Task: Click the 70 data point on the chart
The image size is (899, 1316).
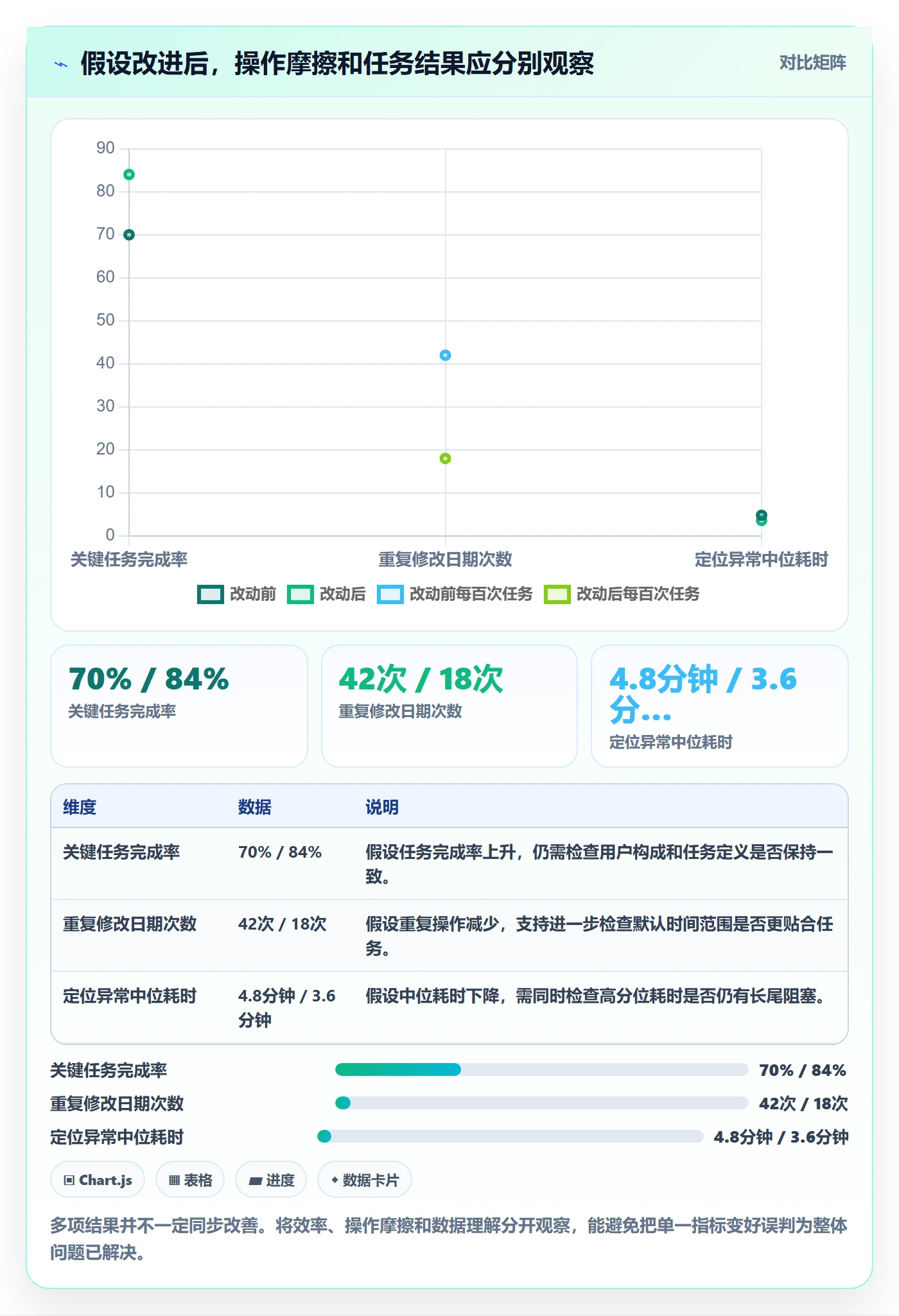Action: pyautogui.click(x=129, y=235)
